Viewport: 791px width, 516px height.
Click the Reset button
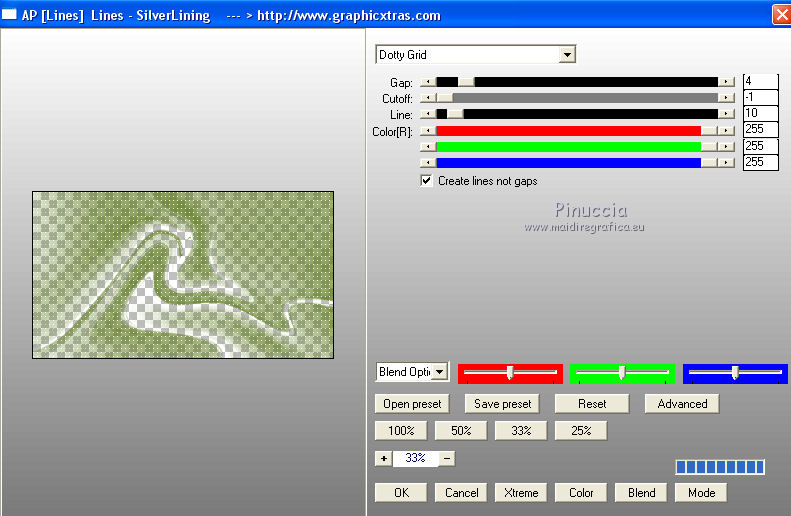pos(592,404)
